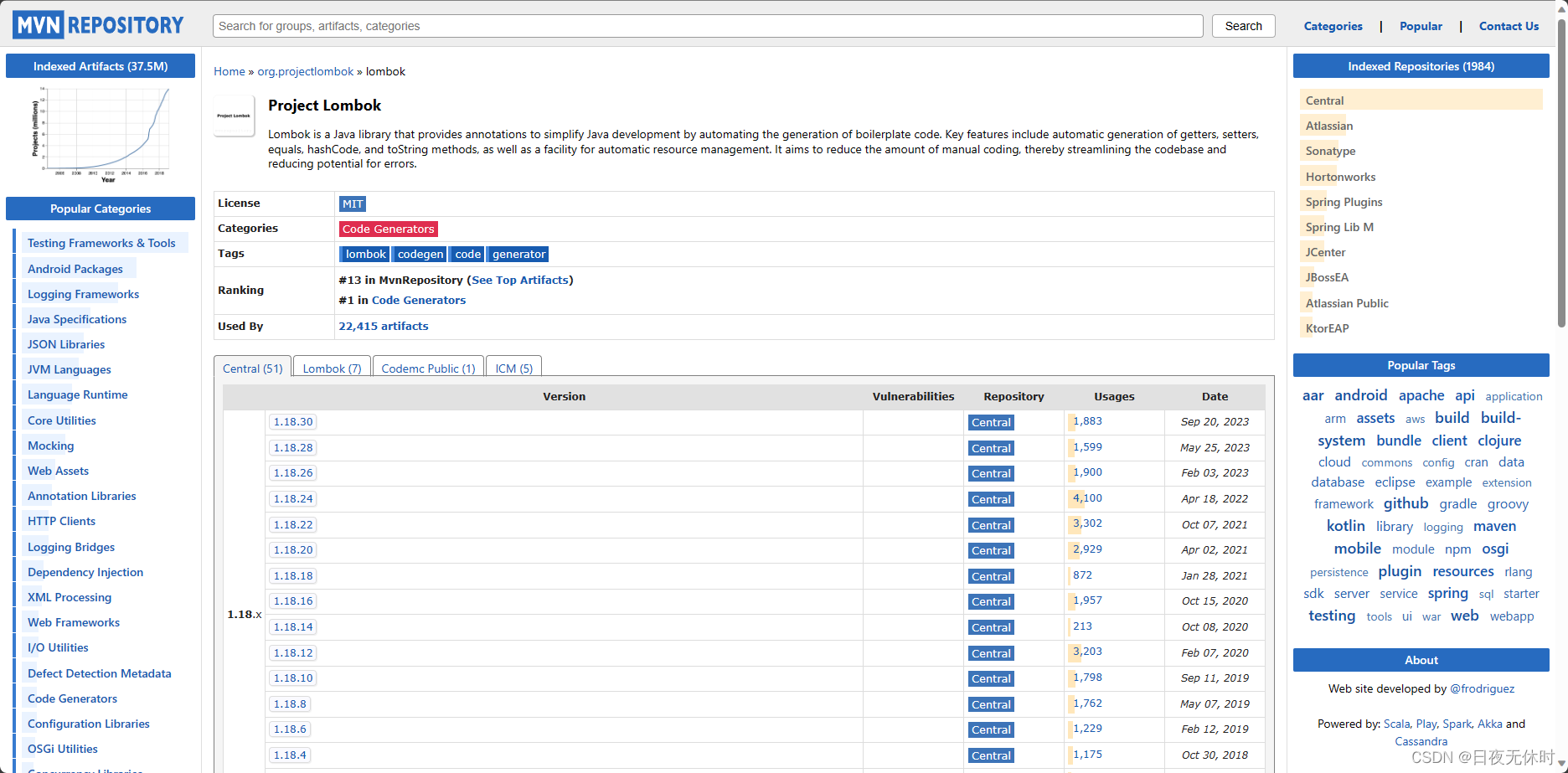Image resolution: width=1568 pixels, height=773 pixels.
Task: Click the MIT license badge
Action: click(x=353, y=204)
